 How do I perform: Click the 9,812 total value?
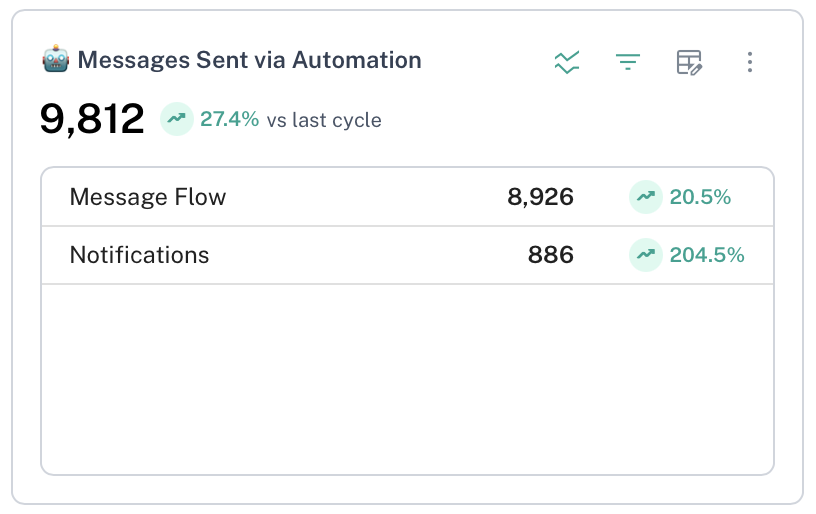tap(92, 120)
